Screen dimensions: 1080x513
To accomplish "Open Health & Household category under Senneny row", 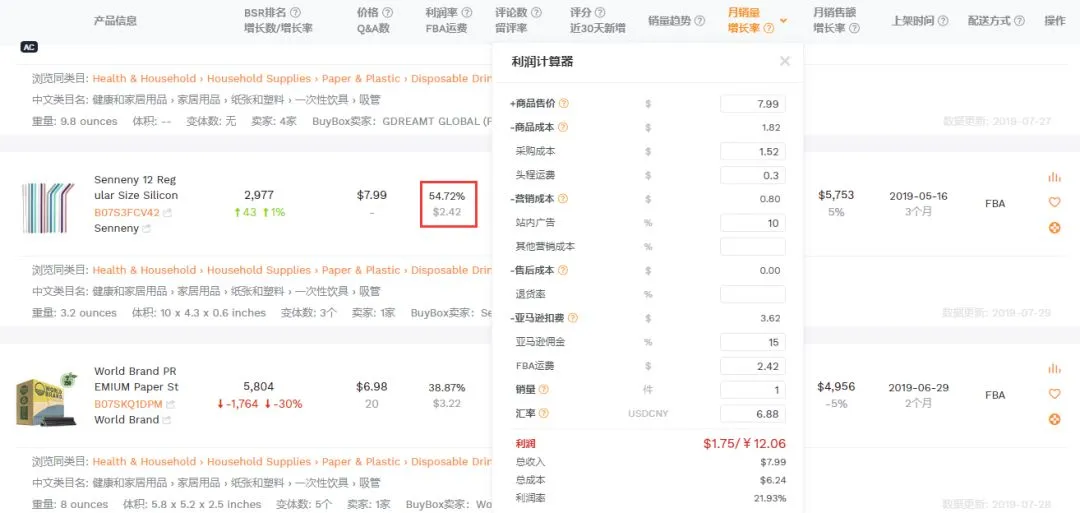I will [145, 270].
